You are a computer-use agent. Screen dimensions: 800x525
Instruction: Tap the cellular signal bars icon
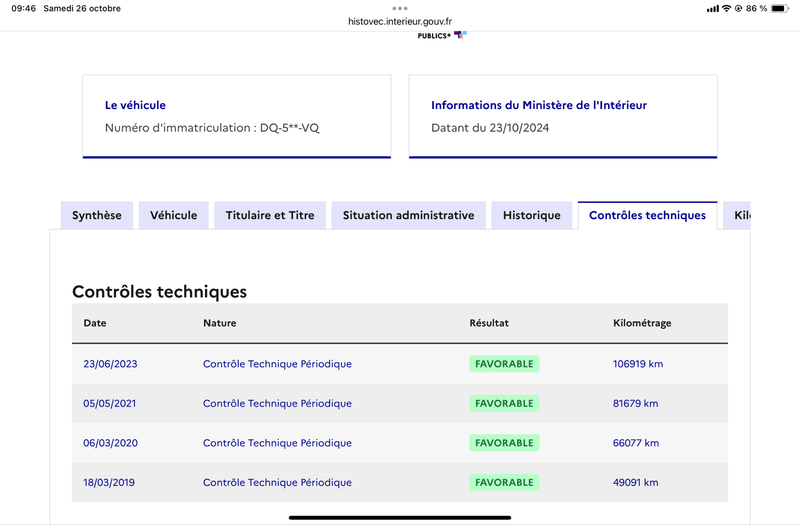[x=713, y=9]
